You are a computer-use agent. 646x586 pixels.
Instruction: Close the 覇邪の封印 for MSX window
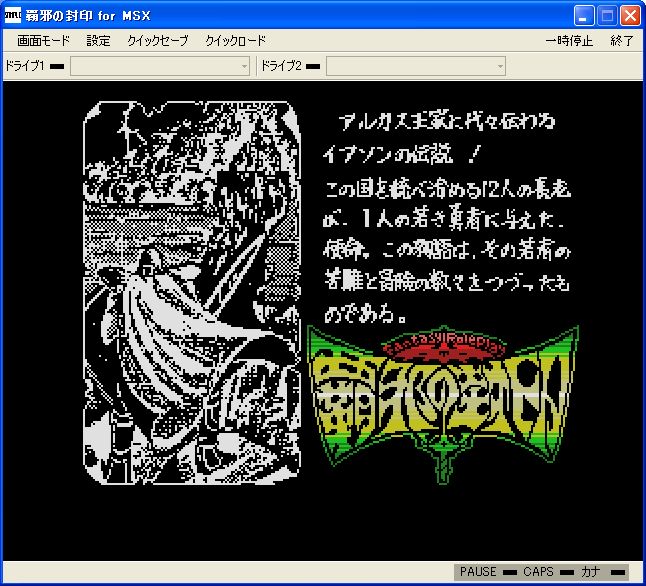pos(630,16)
